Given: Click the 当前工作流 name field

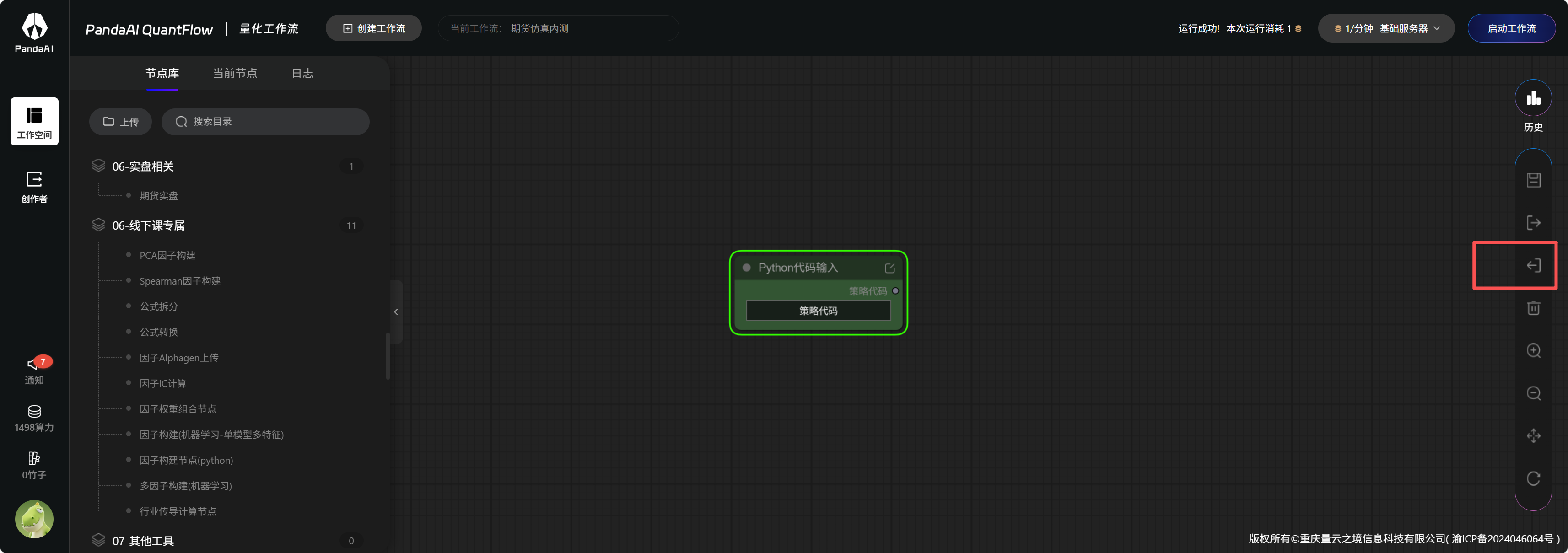Looking at the screenshot, I should 558,29.
